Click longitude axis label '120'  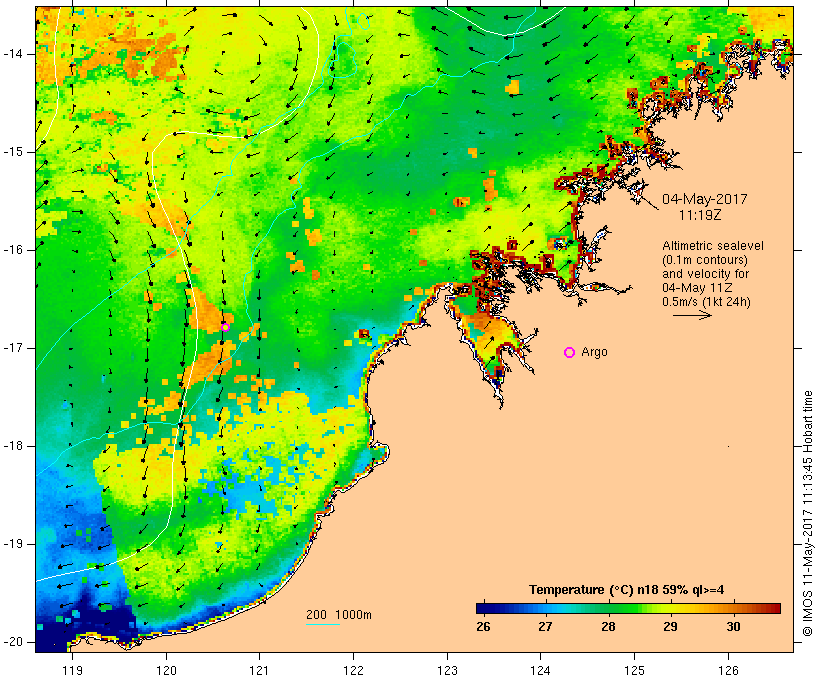coord(166,670)
